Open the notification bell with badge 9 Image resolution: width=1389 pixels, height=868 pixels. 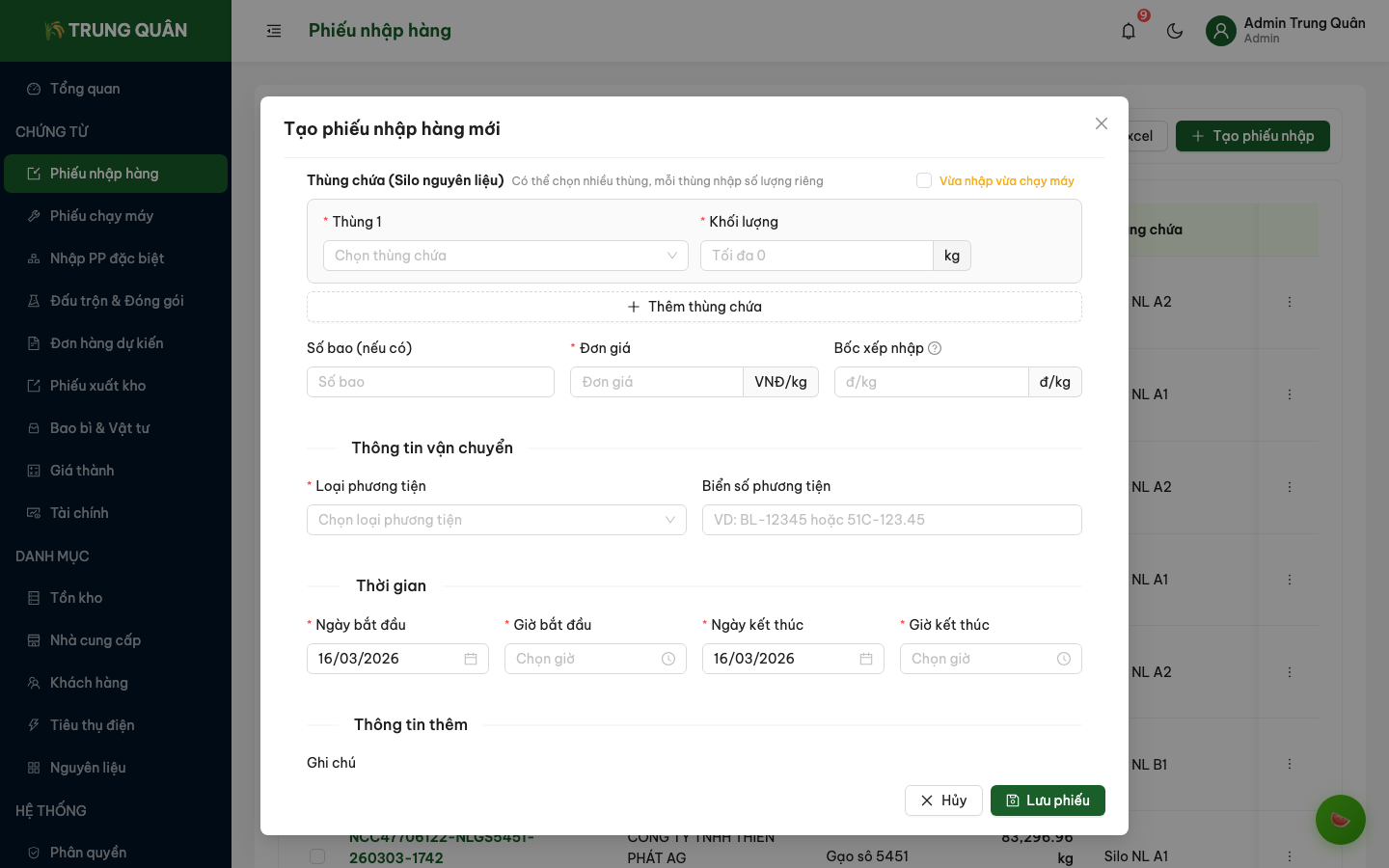pos(1128,31)
